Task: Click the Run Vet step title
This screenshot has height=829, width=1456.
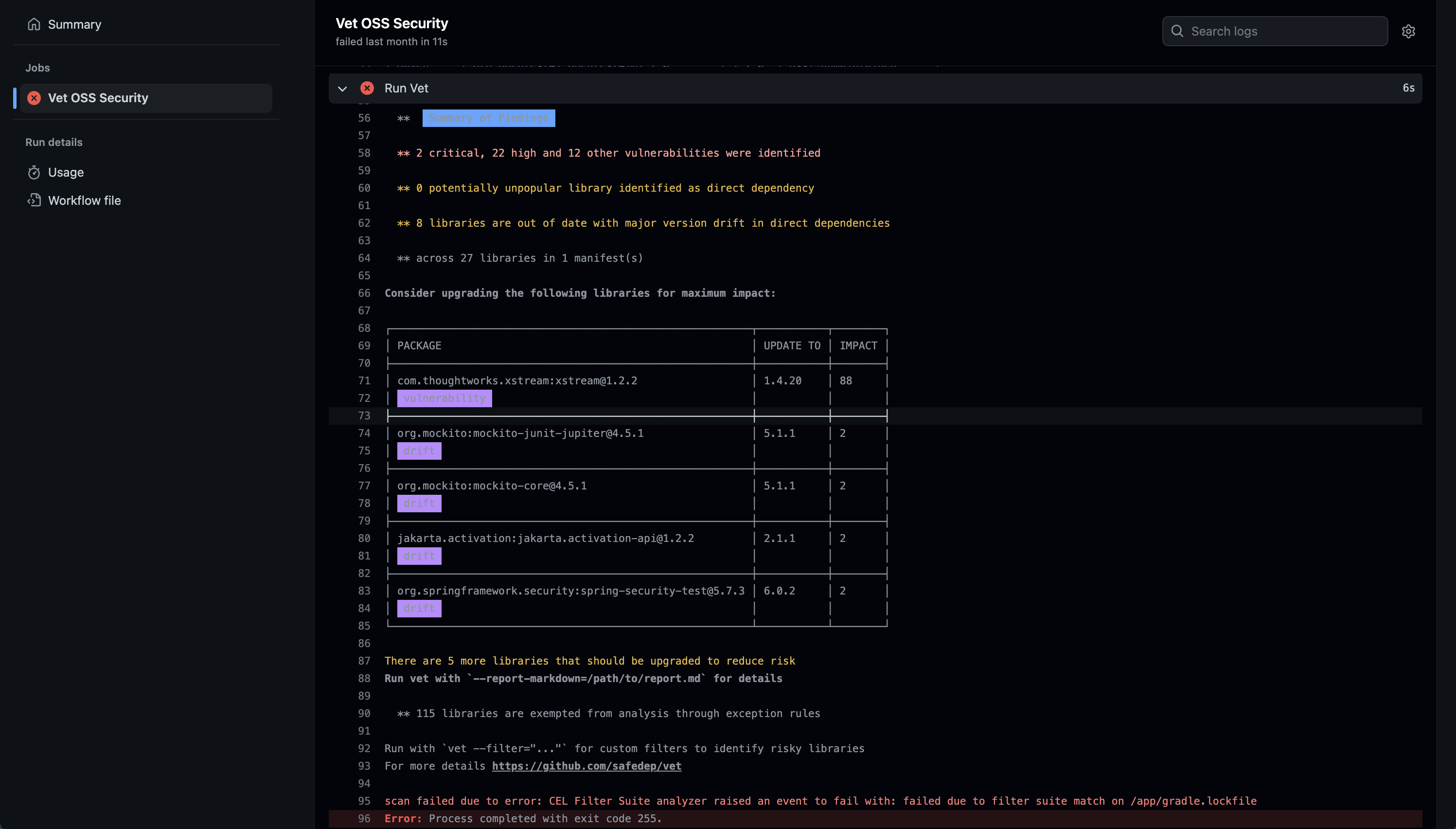Action: tap(406, 88)
